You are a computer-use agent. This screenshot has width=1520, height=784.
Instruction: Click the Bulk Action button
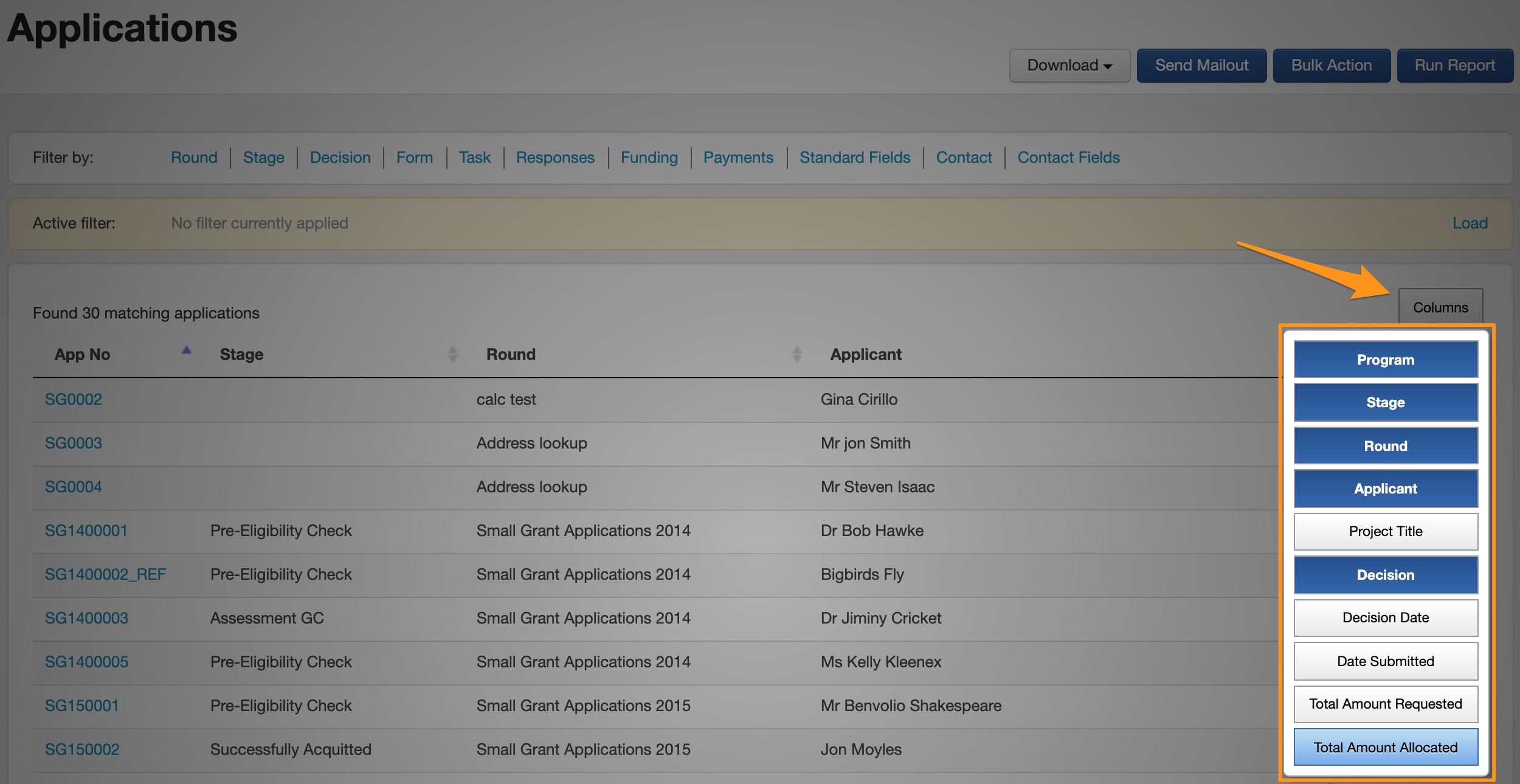coord(1331,65)
